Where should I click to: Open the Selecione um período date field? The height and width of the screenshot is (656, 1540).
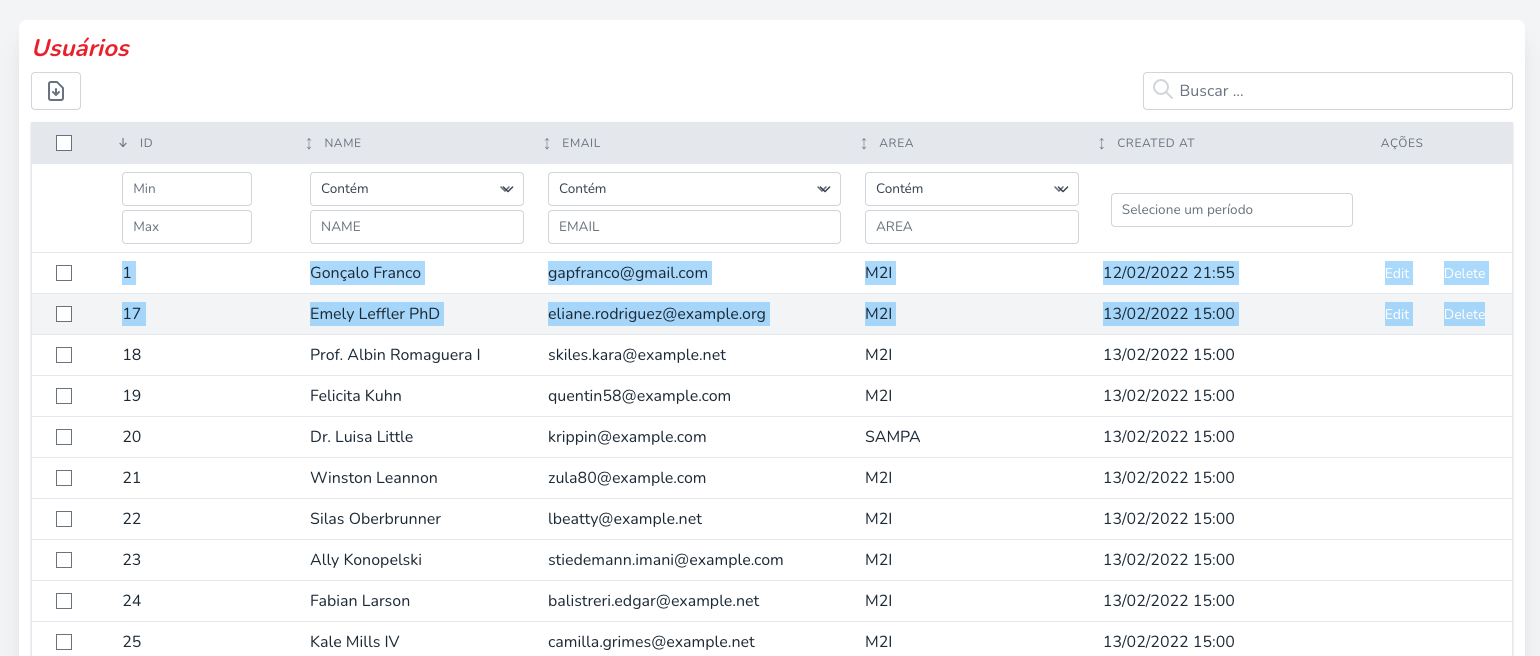click(1232, 210)
